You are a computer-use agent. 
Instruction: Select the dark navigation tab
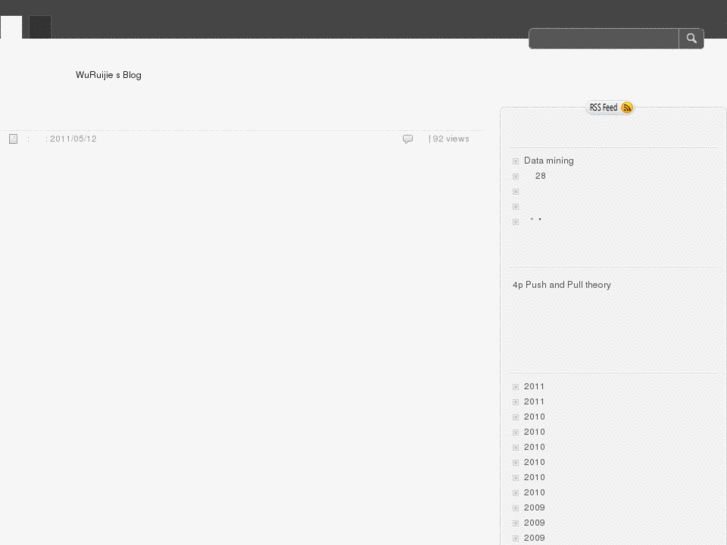coord(40,27)
